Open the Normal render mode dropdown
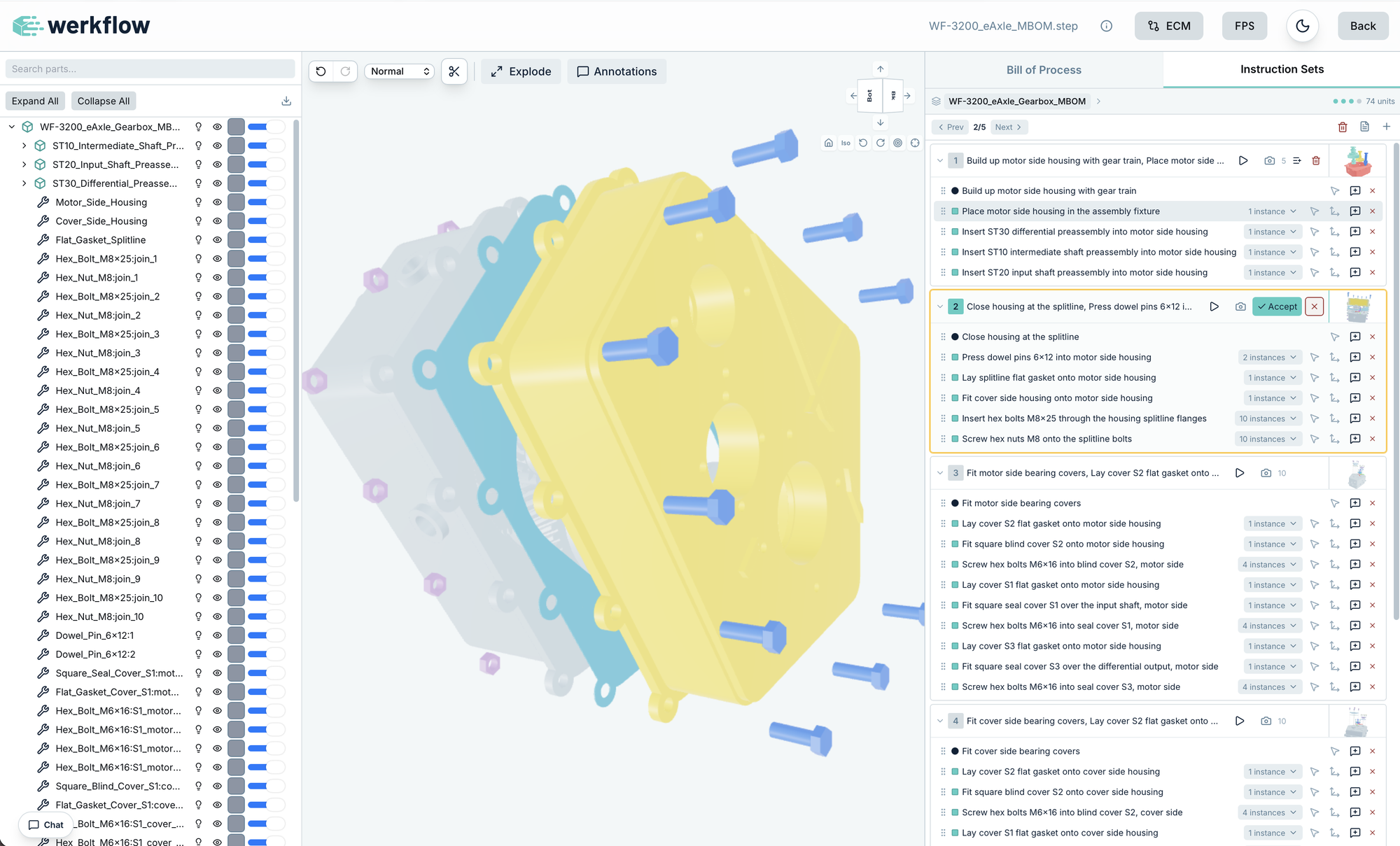Viewport: 1400px width, 846px height. tap(400, 71)
